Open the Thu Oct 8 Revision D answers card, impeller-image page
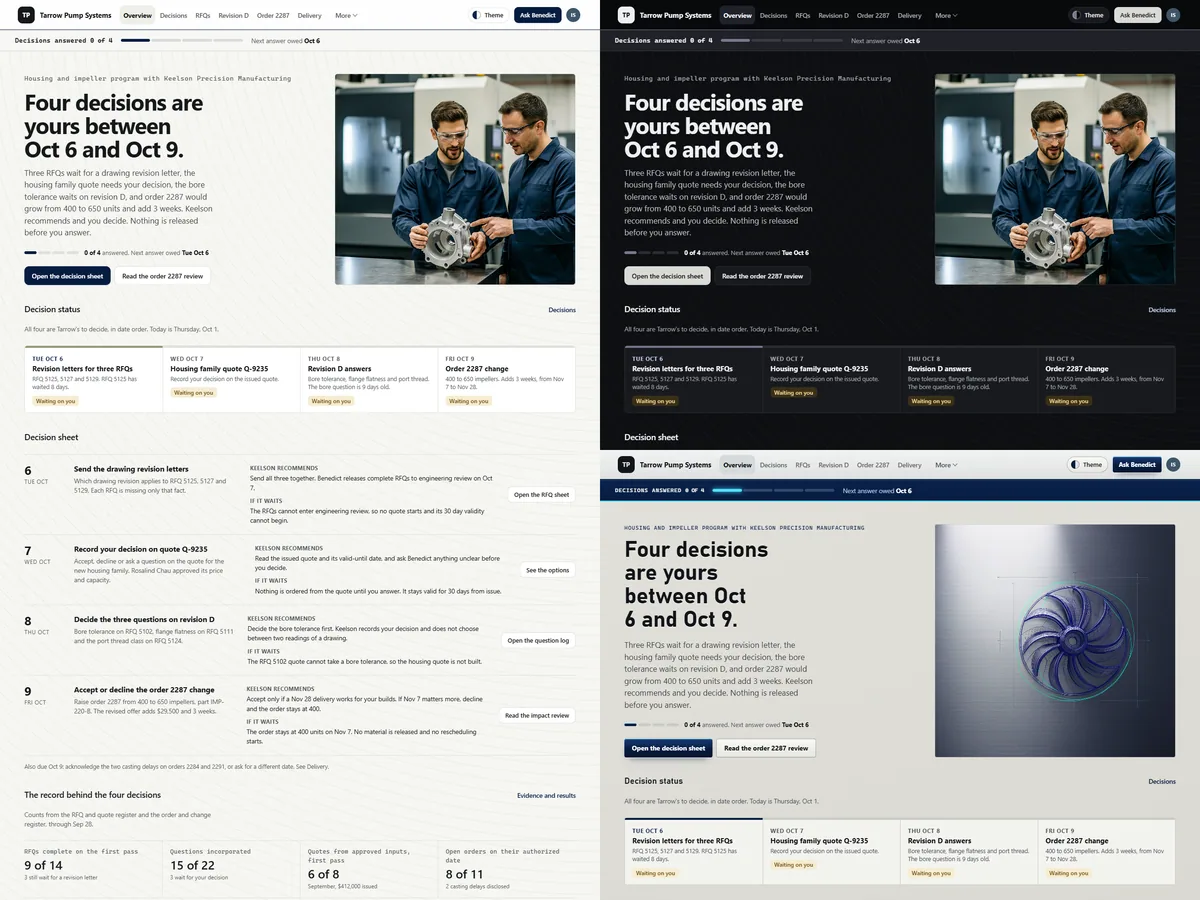This screenshot has width=1200, height=900. (x=969, y=852)
